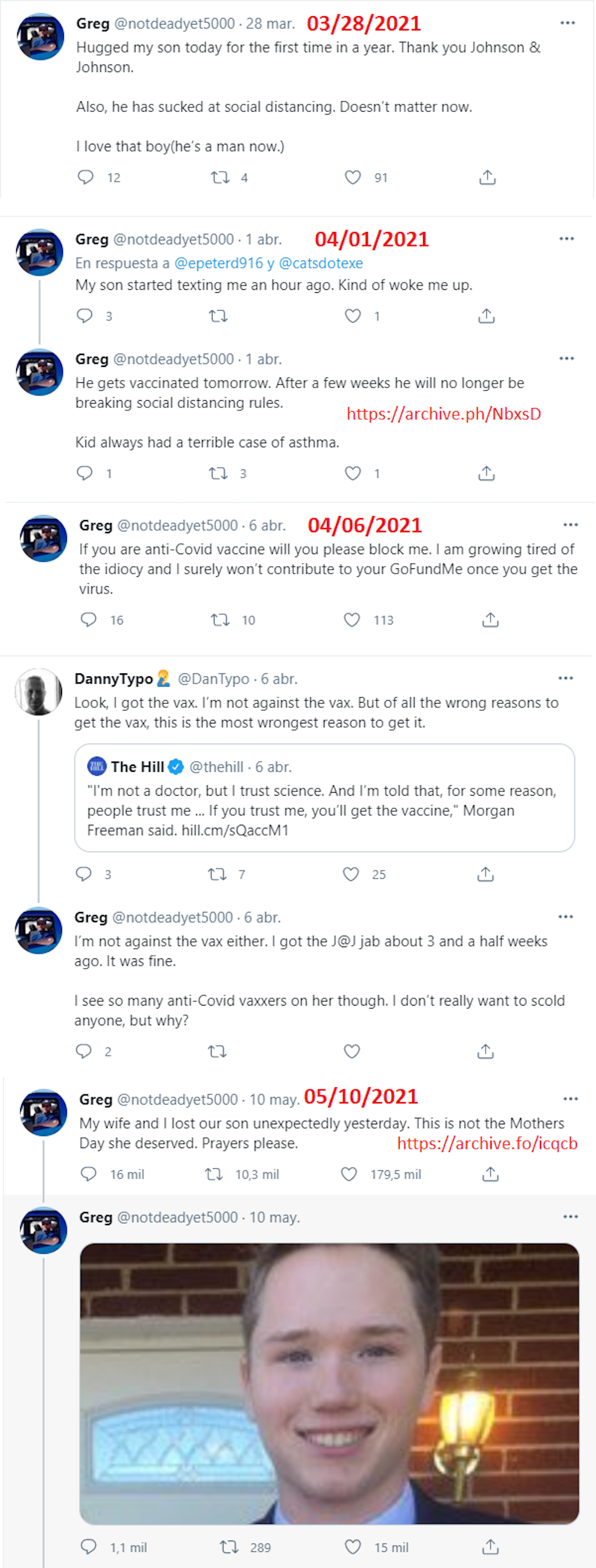Viewport: 596px width, 1568px height.
Task: Reply to the anti-Covid vaccine tweet
Action: pyautogui.click(x=89, y=620)
